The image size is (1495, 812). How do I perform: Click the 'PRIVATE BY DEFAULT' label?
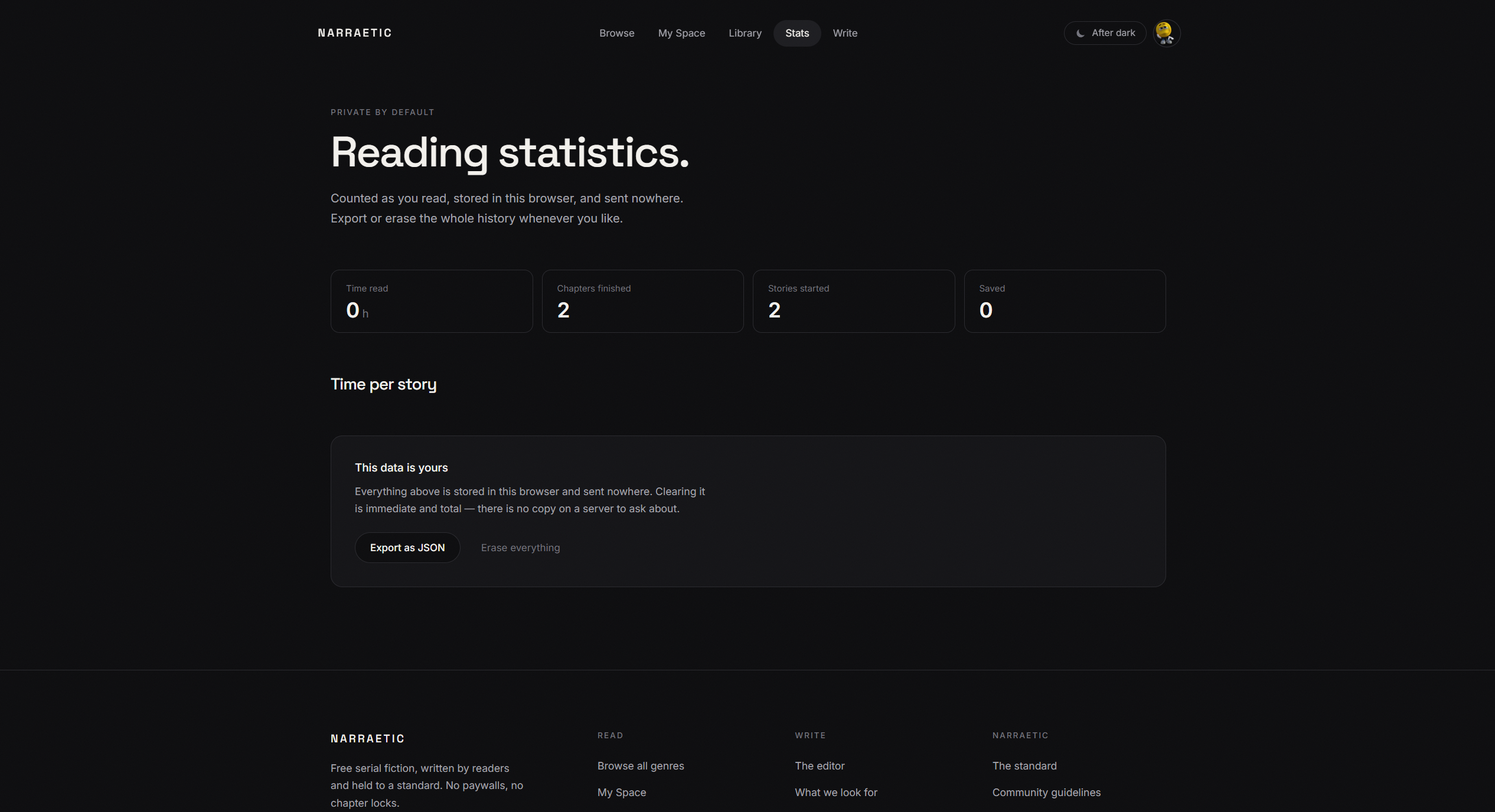(x=383, y=112)
